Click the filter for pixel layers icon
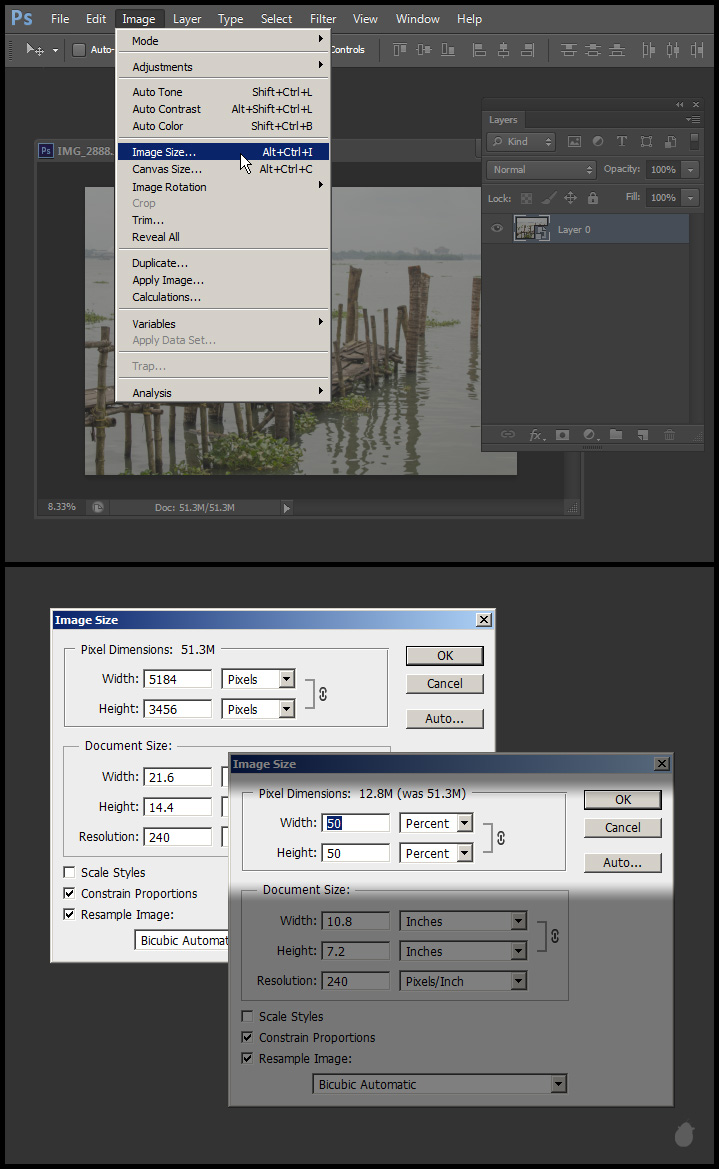Image resolution: width=719 pixels, height=1169 pixels. tap(574, 142)
